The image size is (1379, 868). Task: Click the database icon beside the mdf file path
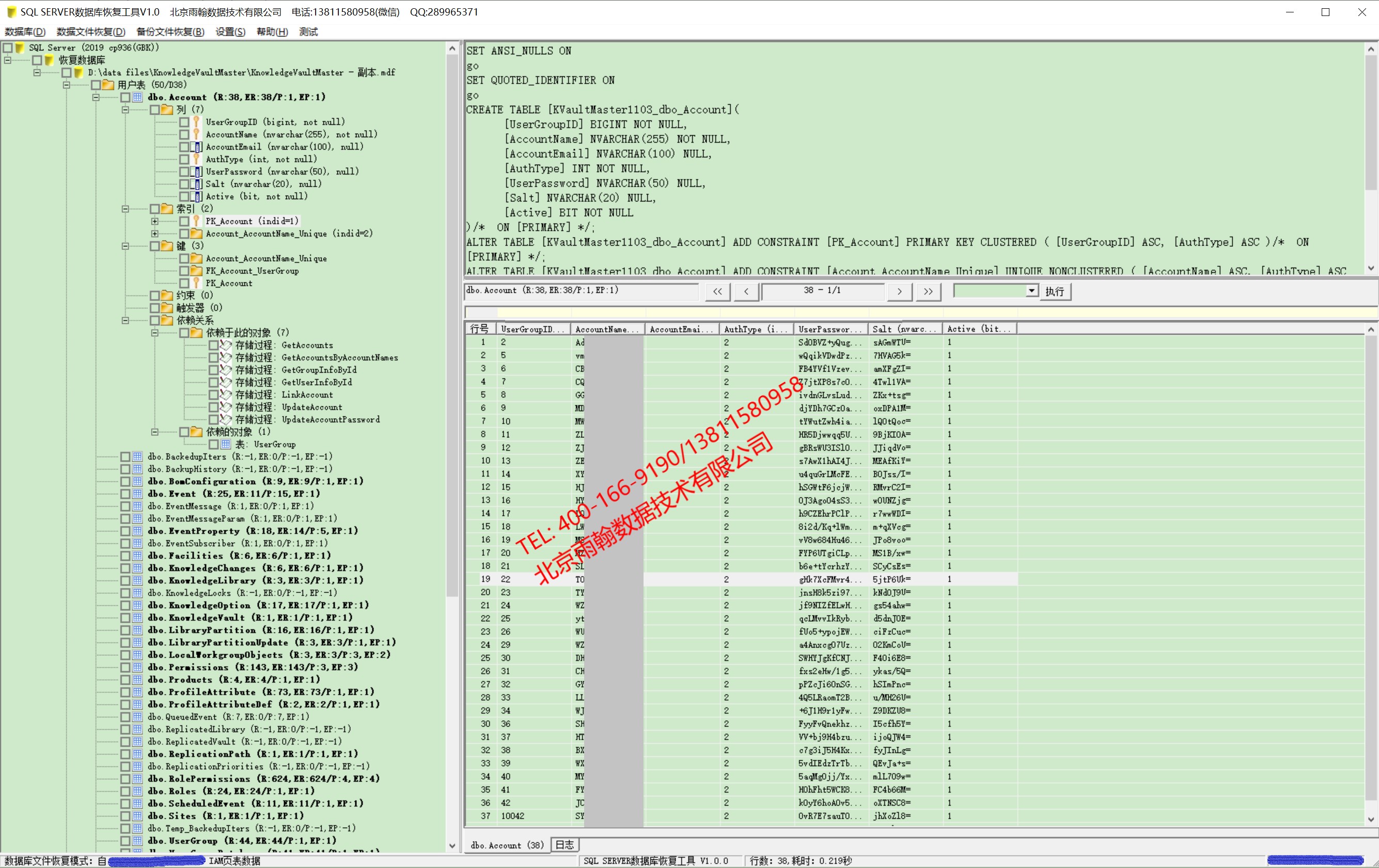point(79,73)
